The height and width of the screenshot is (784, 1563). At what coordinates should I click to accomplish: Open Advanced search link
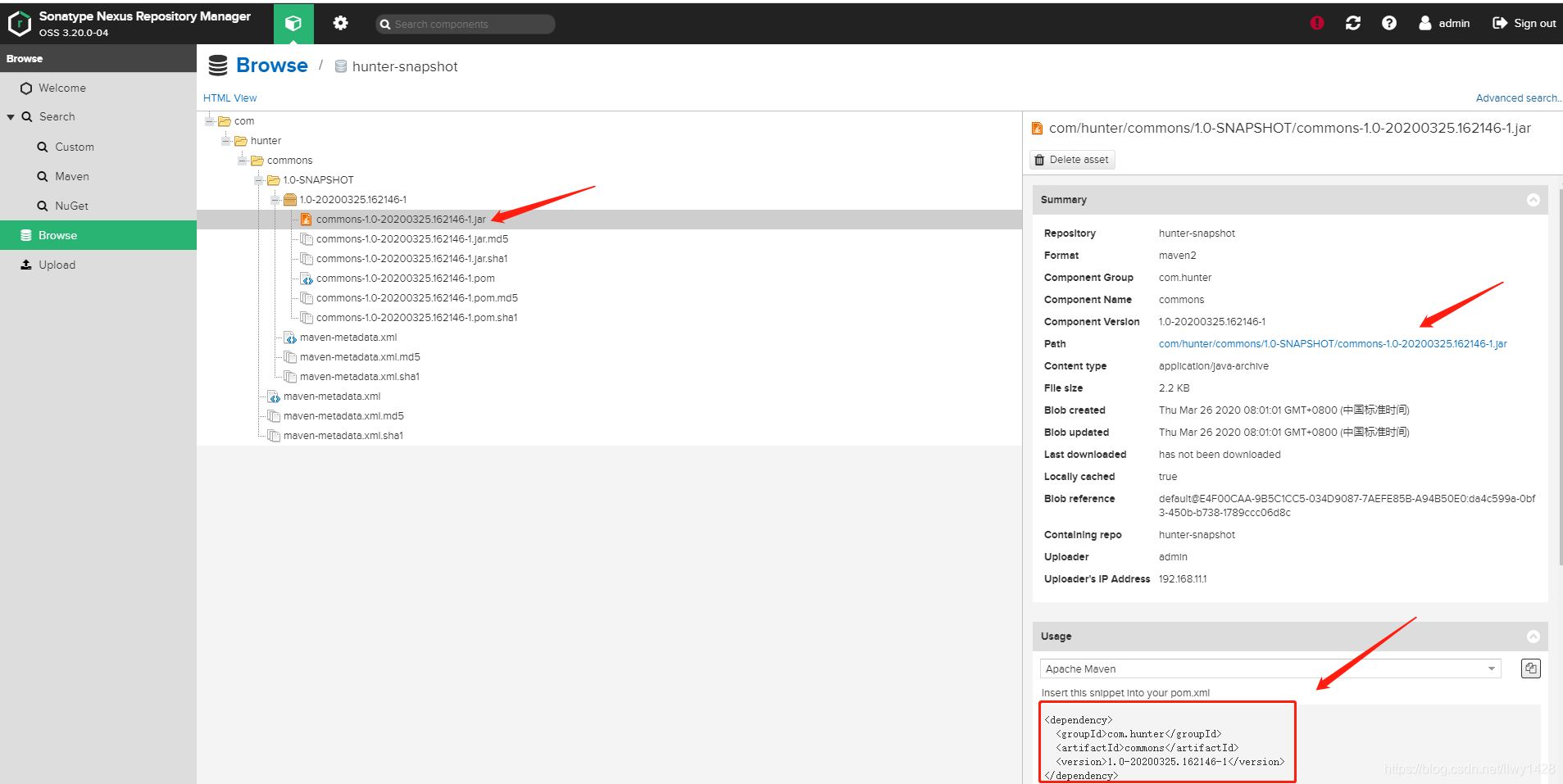click(1518, 97)
